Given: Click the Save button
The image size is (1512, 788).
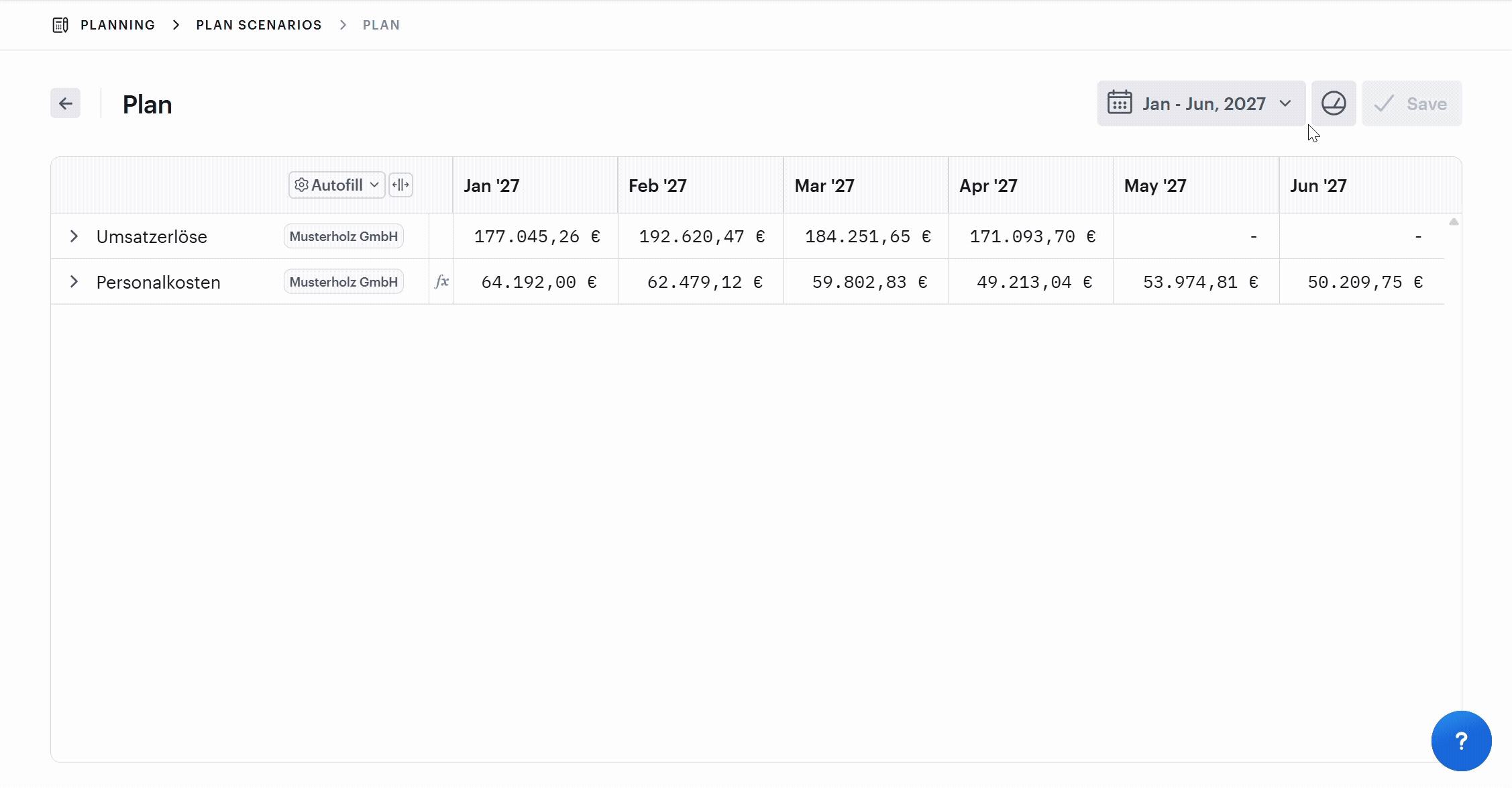Looking at the screenshot, I should click(1411, 103).
